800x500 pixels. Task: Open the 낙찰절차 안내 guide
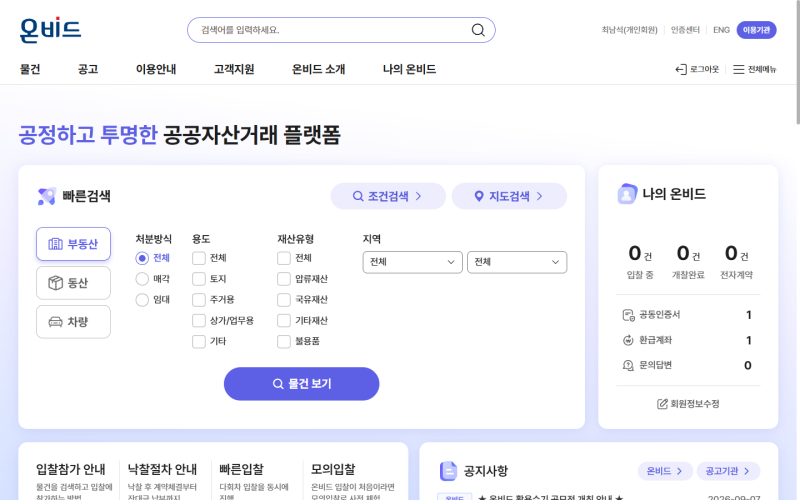162,469
